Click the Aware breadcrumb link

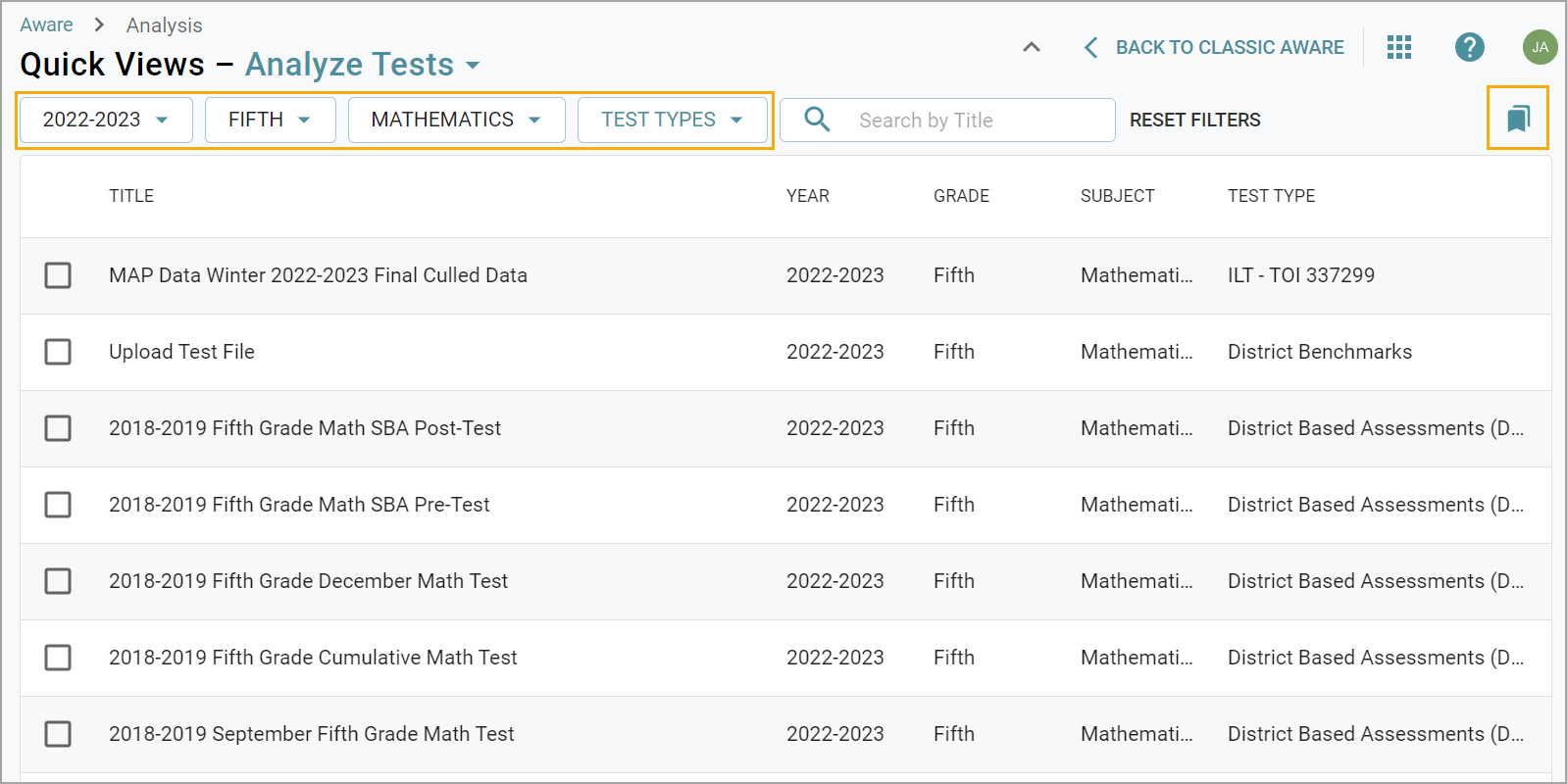click(x=46, y=25)
